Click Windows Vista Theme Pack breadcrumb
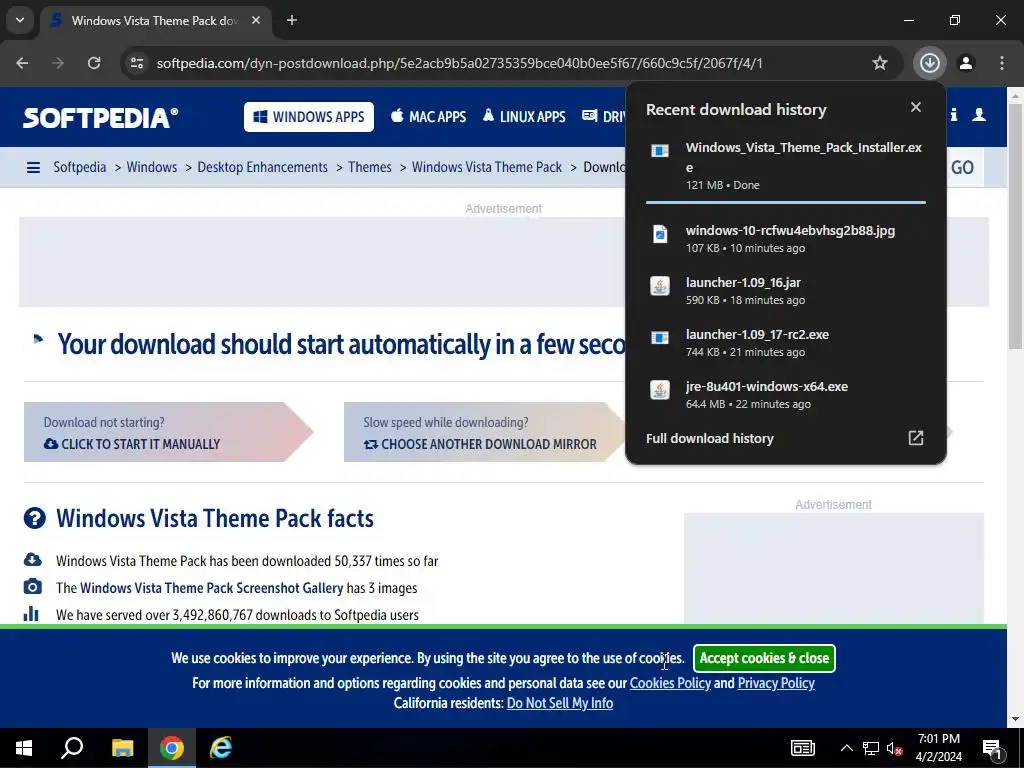Screen dimensions: 1024x768 pos(487,167)
